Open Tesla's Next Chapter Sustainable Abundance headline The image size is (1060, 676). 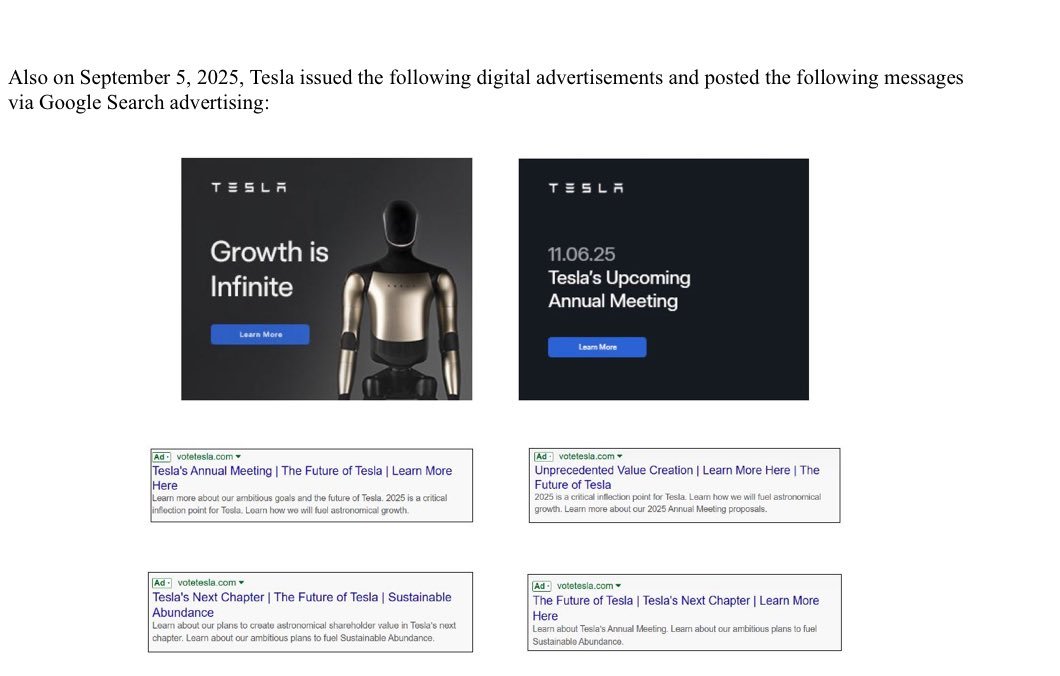302,604
